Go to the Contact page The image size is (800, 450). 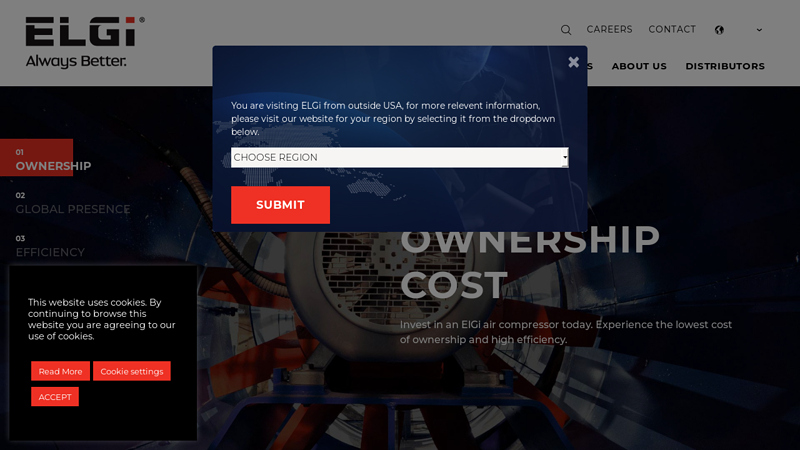(672, 30)
